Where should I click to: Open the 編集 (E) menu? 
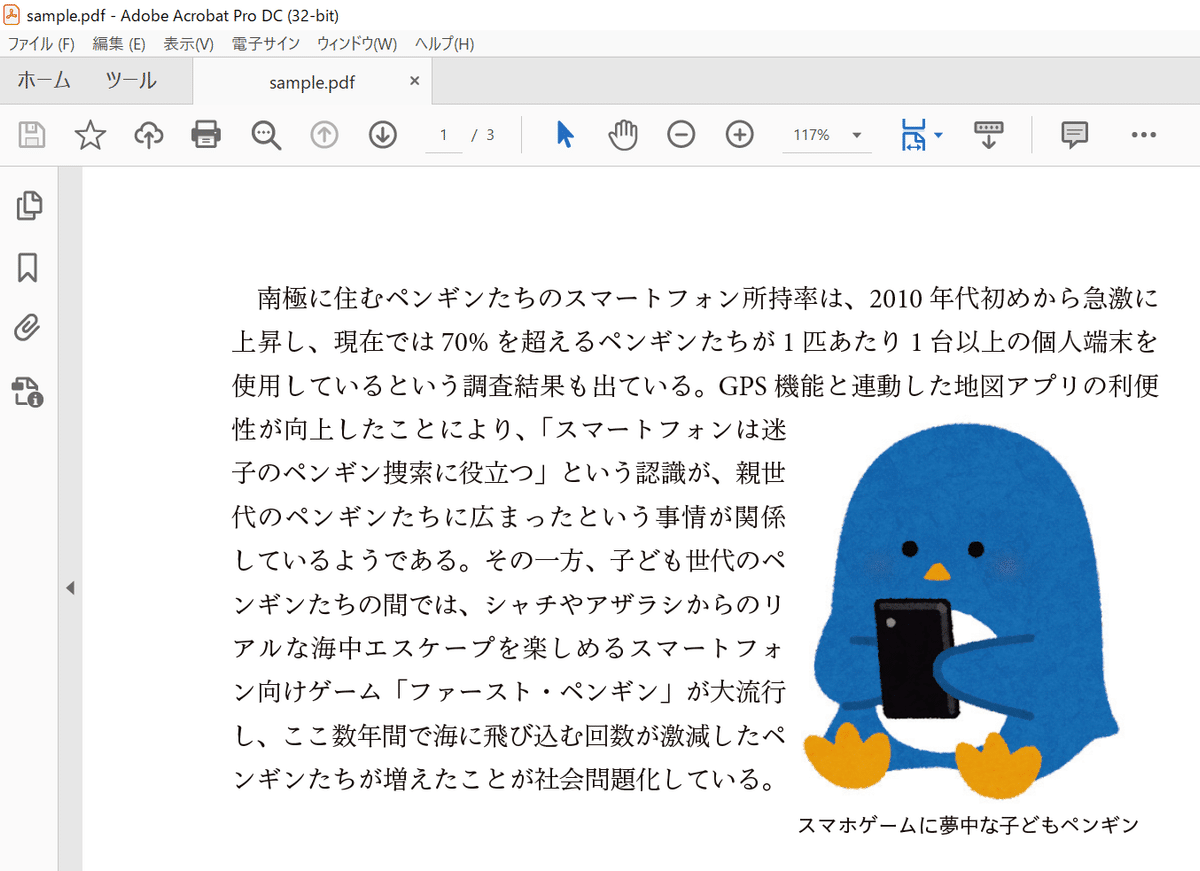119,44
